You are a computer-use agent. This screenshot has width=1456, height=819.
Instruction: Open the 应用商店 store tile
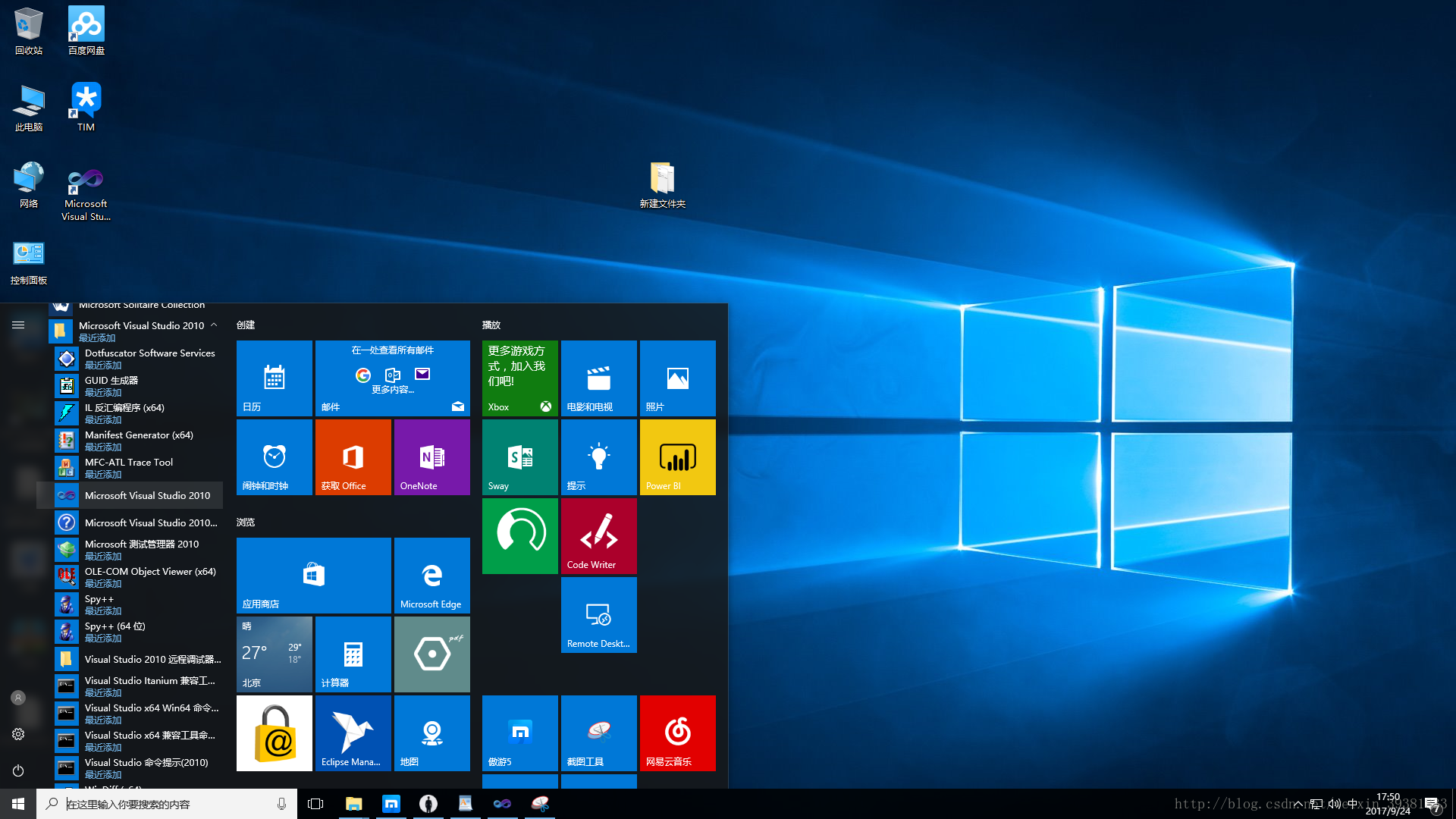coord(314,576)
